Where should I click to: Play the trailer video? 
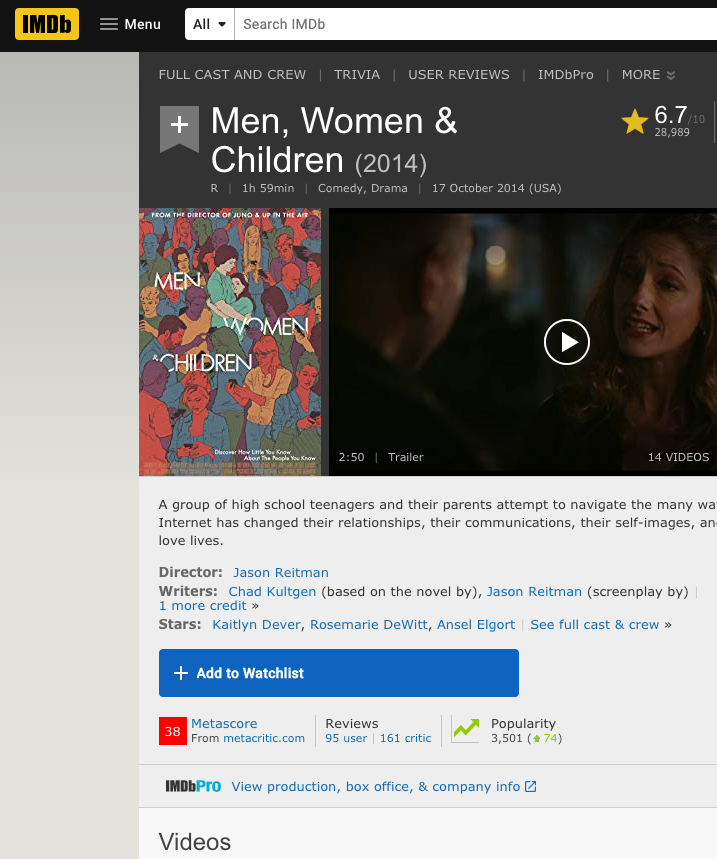566,342
